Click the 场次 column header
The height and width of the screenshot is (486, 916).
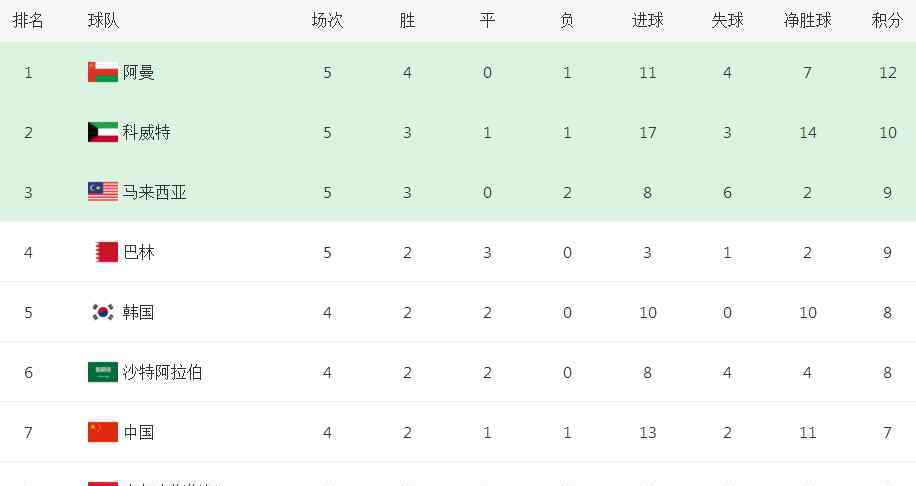[x=327, y=20]
